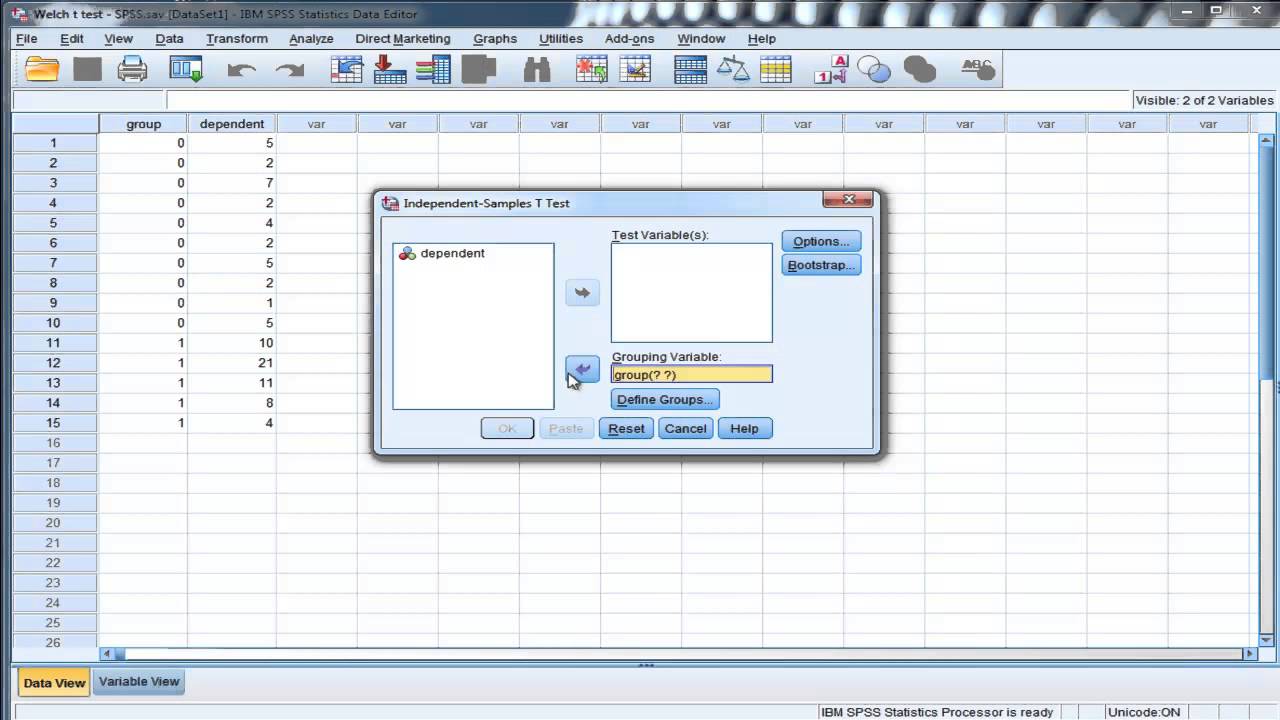
Task: Click the Insert Variable icon
Action: pos(635,69)
